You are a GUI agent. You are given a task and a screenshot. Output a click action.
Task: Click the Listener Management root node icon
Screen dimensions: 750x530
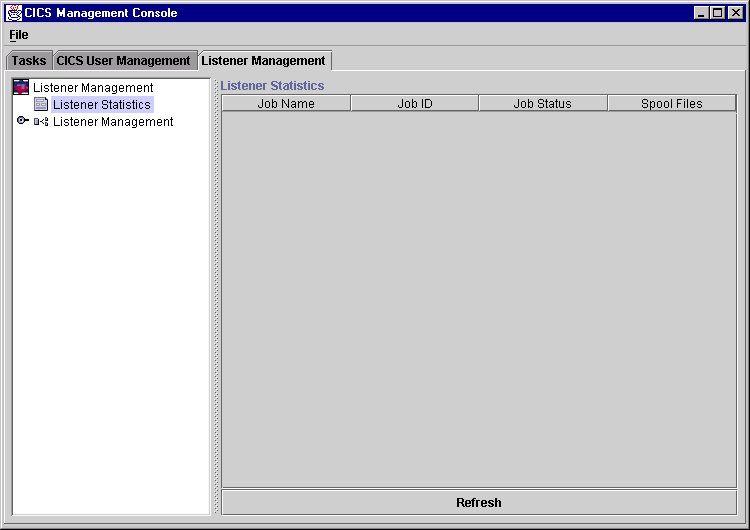pyautogui.click(x=21, y=87)
